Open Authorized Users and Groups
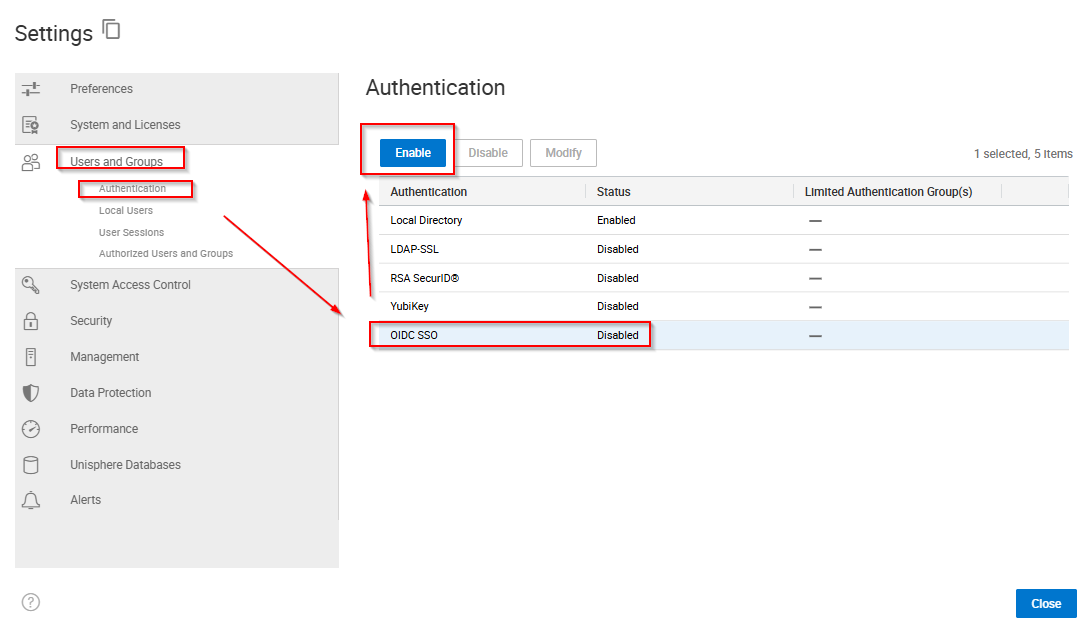Image resolution: width=1085 pixels, height=633 pixels. 165,254
